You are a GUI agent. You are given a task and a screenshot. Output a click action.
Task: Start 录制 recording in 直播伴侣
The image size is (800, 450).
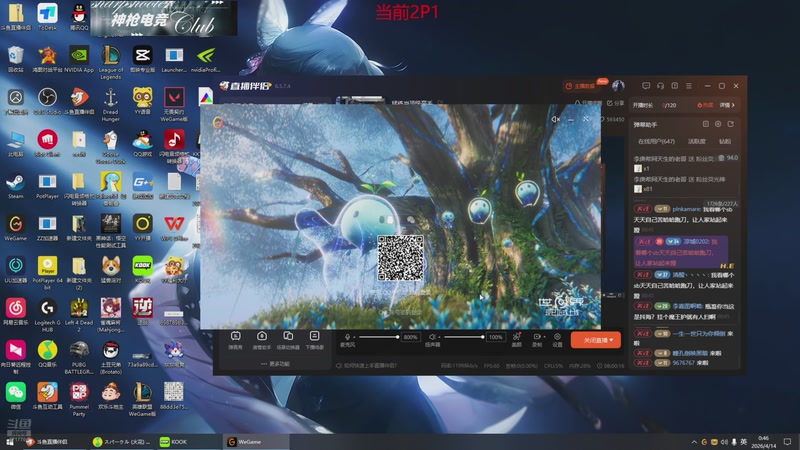pyautogui.click(x=537, y=339)
